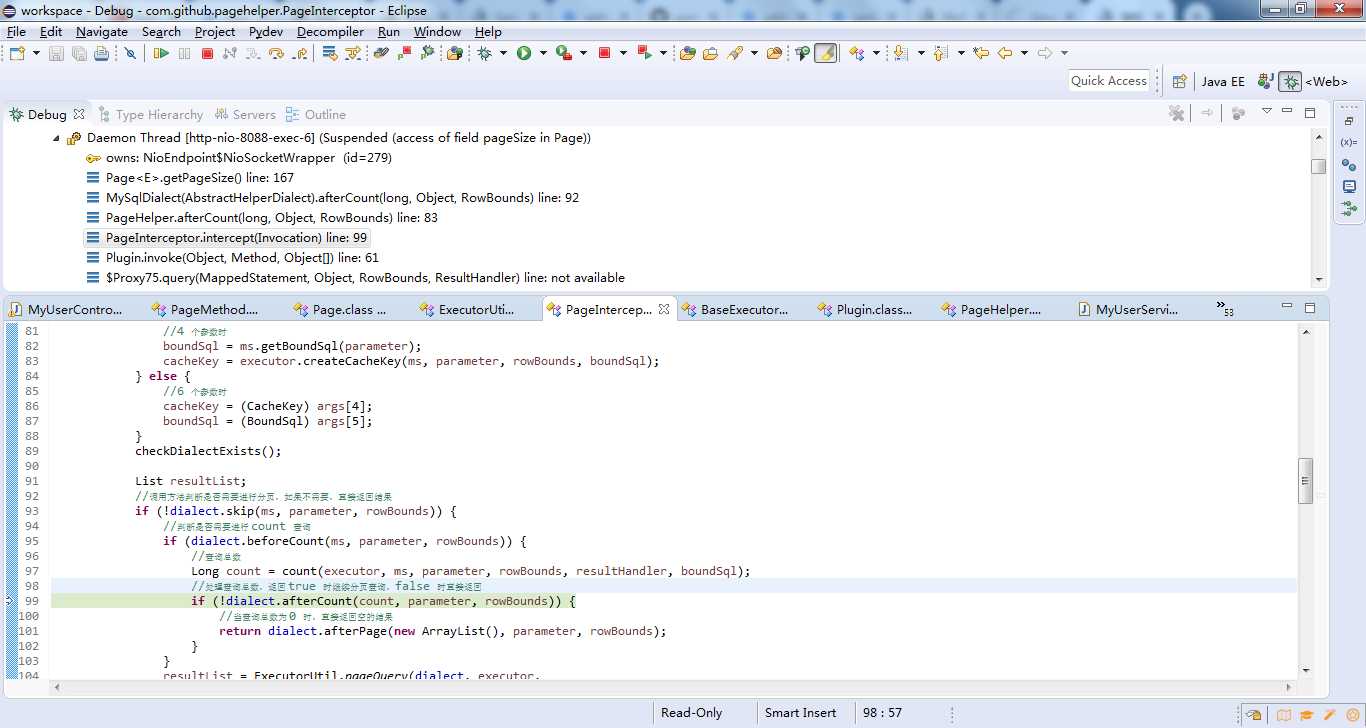Click the Disconnect icon
This screenshot has width=1366, height=728.
[x=230, y=53]
